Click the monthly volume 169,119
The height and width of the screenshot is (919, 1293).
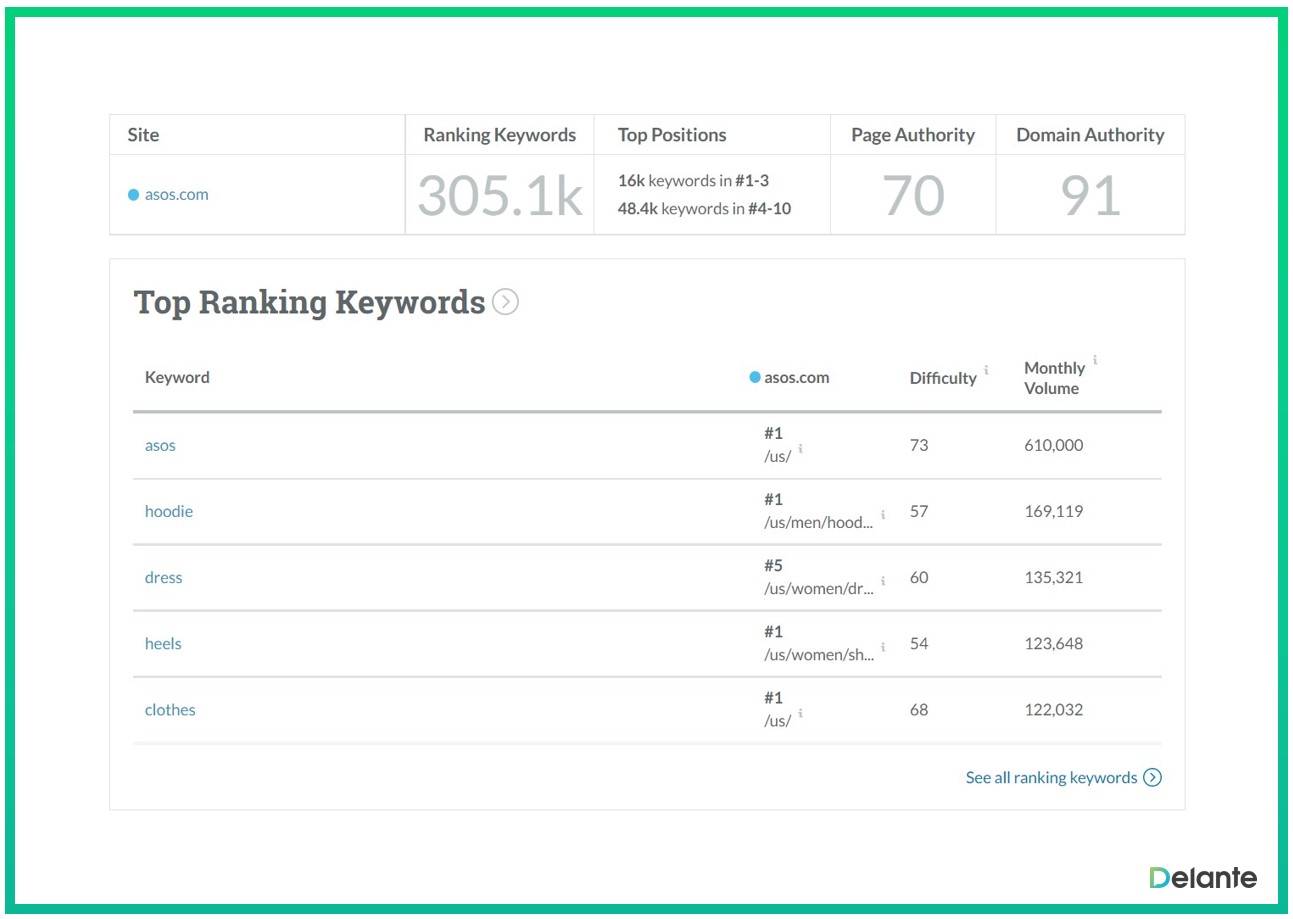1054,511
